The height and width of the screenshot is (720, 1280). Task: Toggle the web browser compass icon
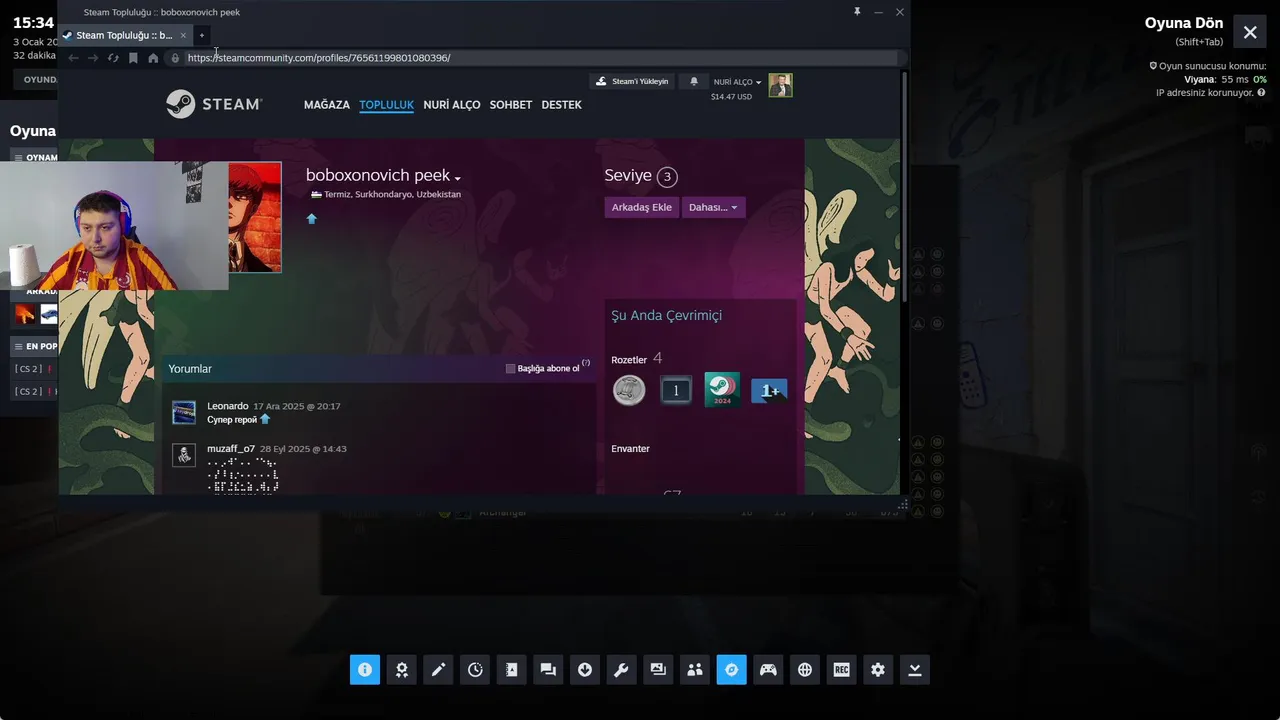pyautogui.click(x=731, y=670)
